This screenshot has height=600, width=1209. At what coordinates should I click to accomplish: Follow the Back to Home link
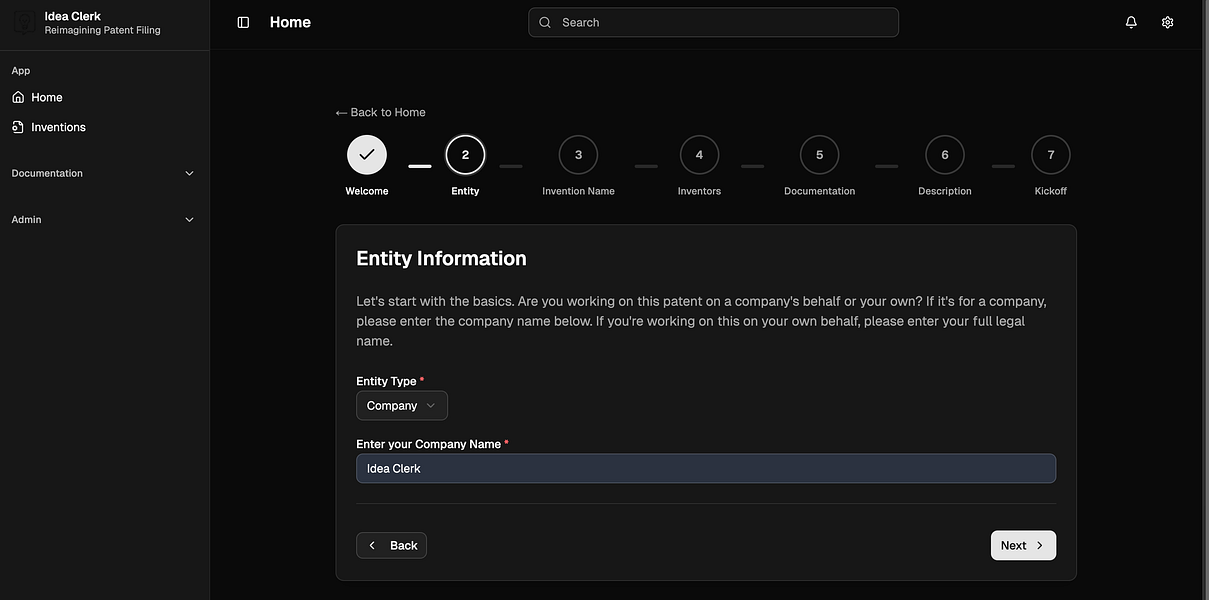[x=381, y=112]
